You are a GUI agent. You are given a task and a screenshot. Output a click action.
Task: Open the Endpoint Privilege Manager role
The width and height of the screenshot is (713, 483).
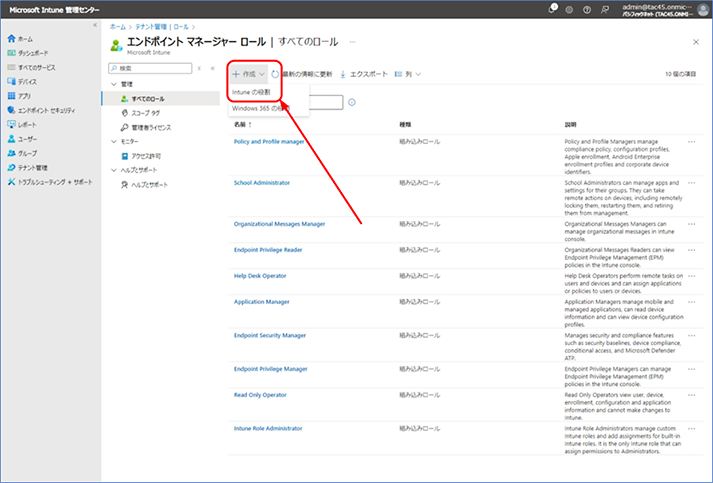tap(271, 369)
